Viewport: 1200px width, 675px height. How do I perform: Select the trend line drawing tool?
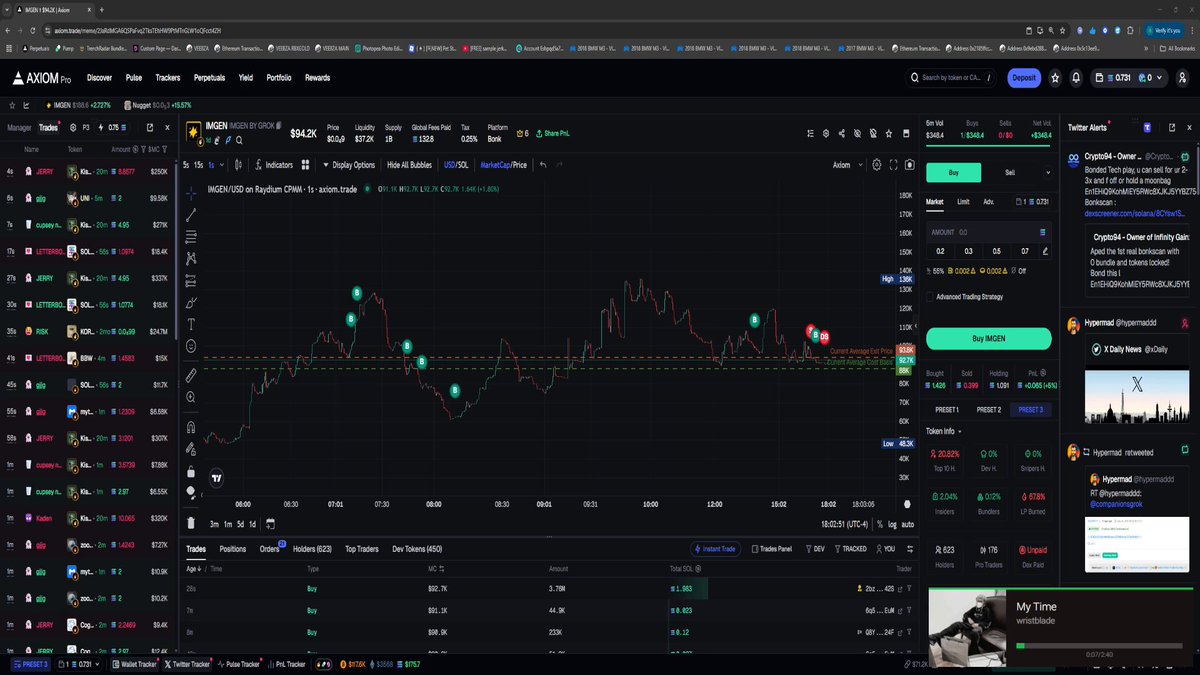191,215
